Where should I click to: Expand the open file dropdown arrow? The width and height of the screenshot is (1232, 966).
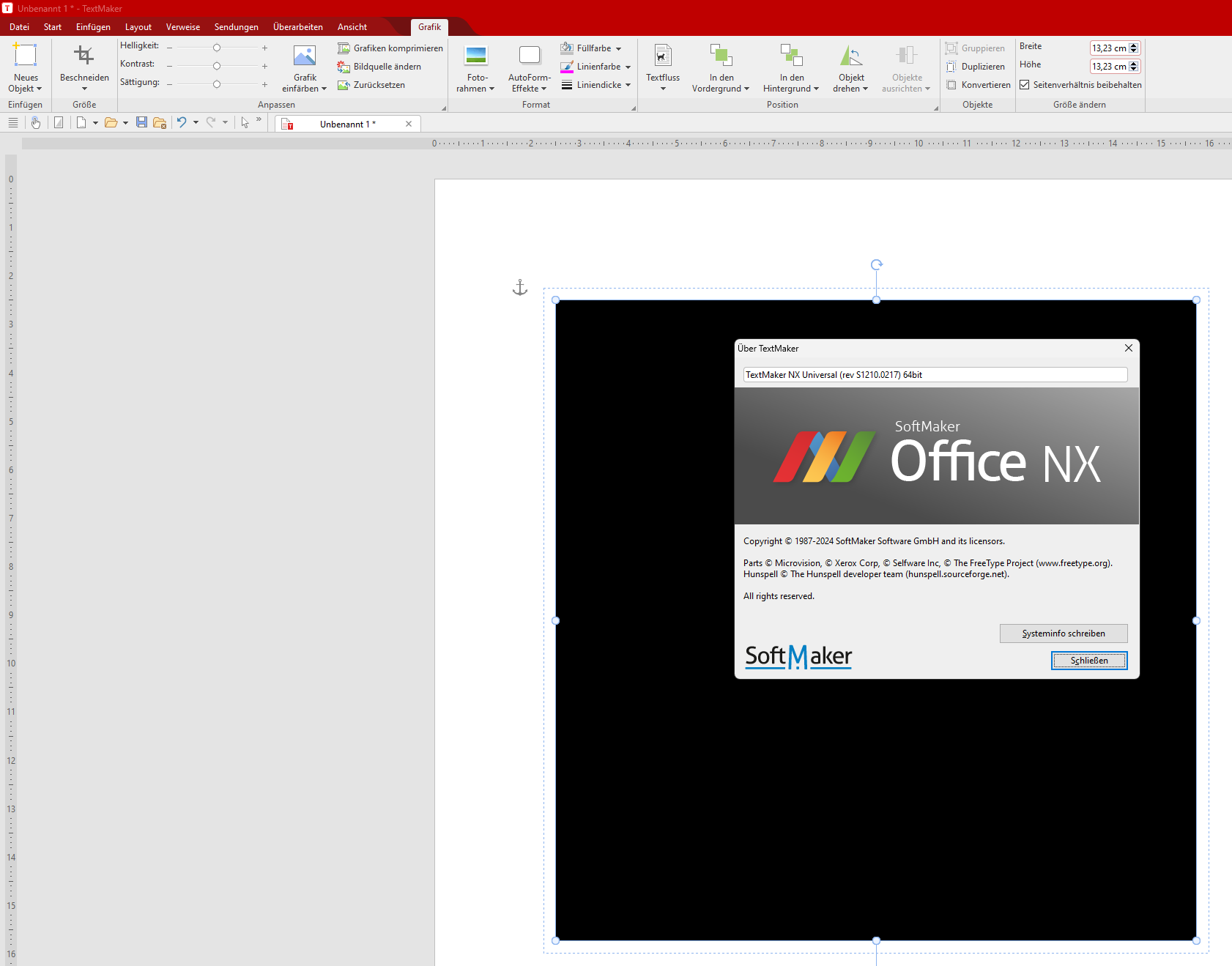click(x=125, y=123)
